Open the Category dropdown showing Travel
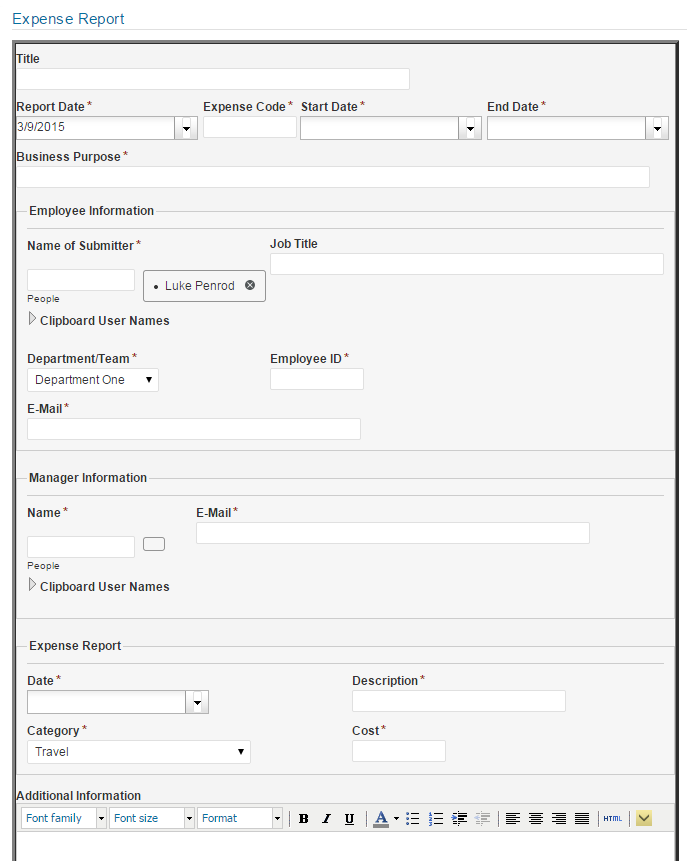Viewport: 687px width, 861px height. [242, 751]
